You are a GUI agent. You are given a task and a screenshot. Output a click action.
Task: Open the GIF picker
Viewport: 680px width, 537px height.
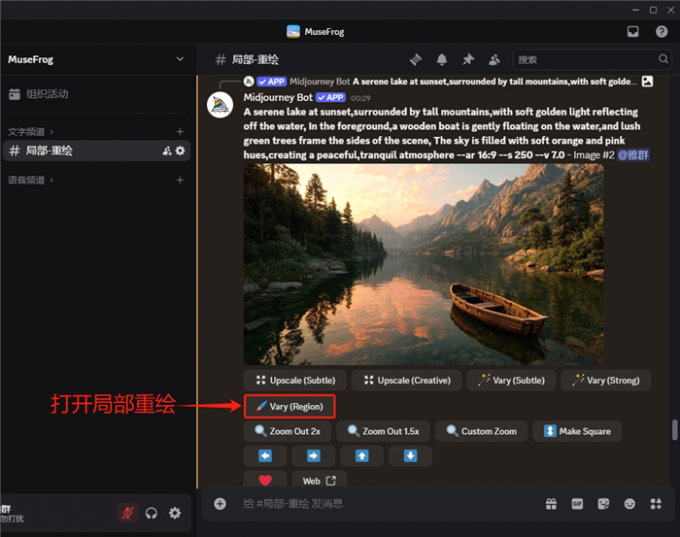pyautogui.click(x=577, y=504)
